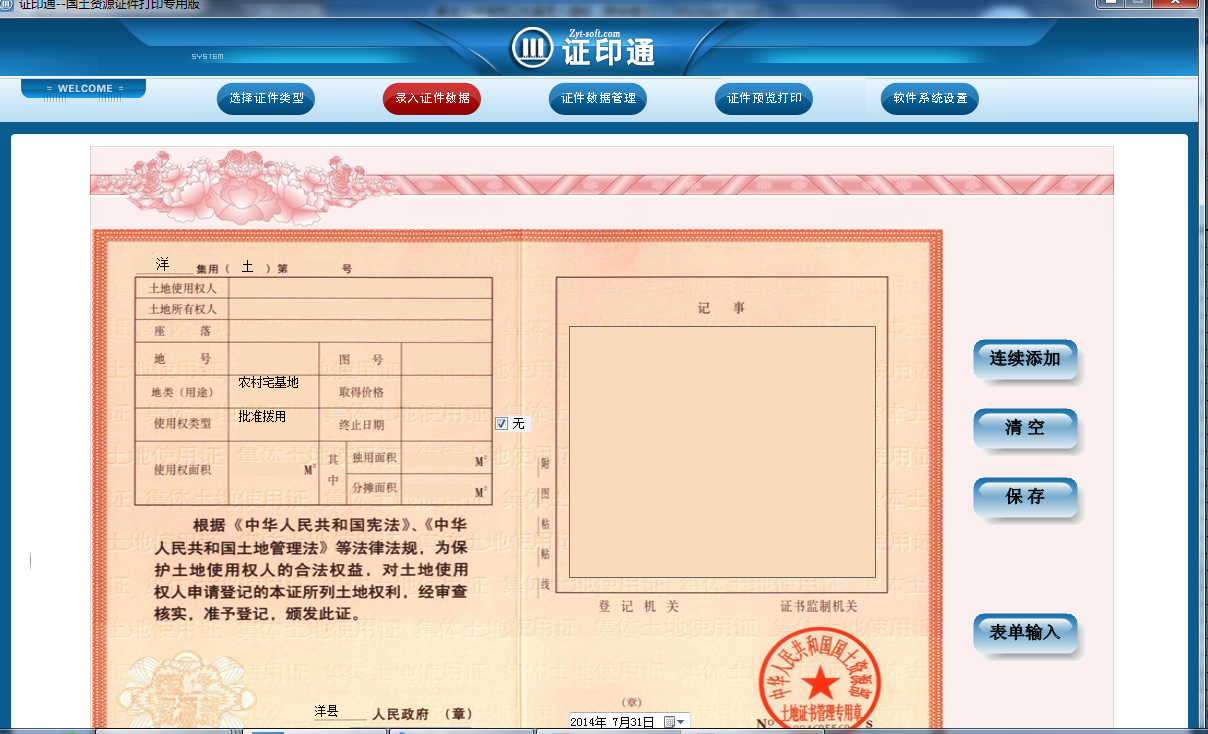Expand the 2014年 7月31日 date dropdown arrow
1208x734 pixels.
coord(682,722)
